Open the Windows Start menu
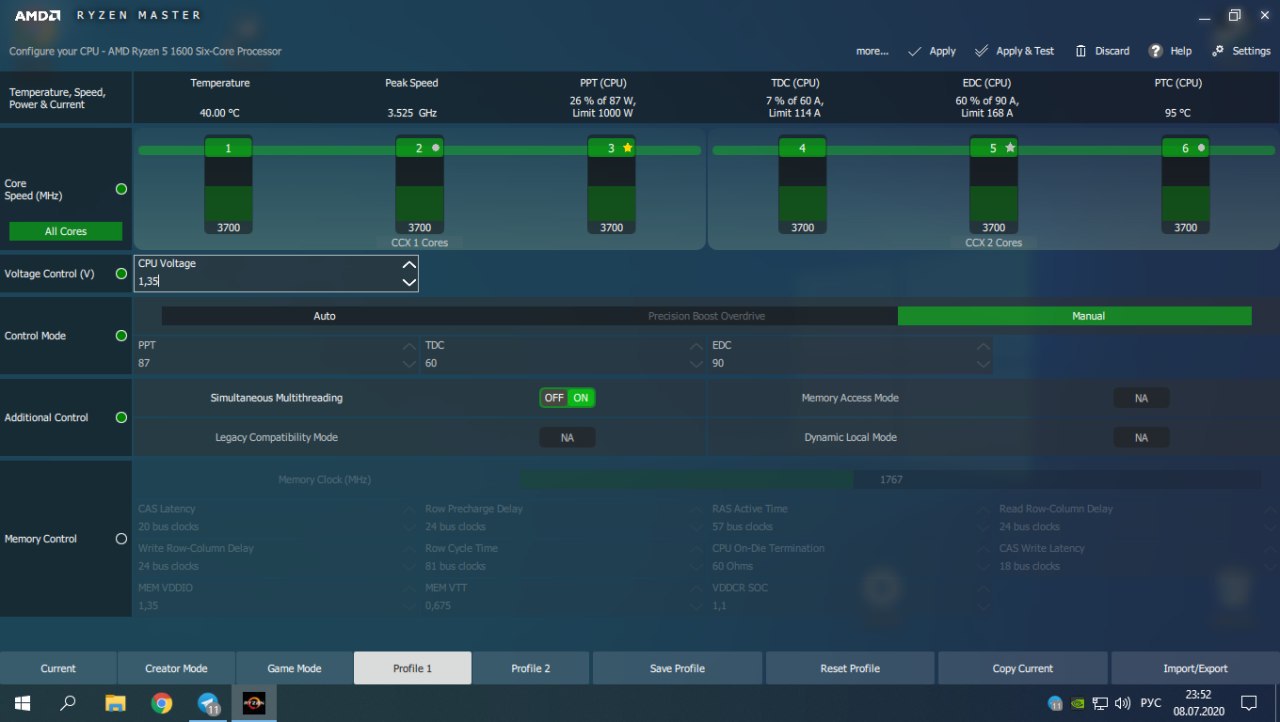The width and height of the screenshot is (1280, 722). tap(22, 703)
